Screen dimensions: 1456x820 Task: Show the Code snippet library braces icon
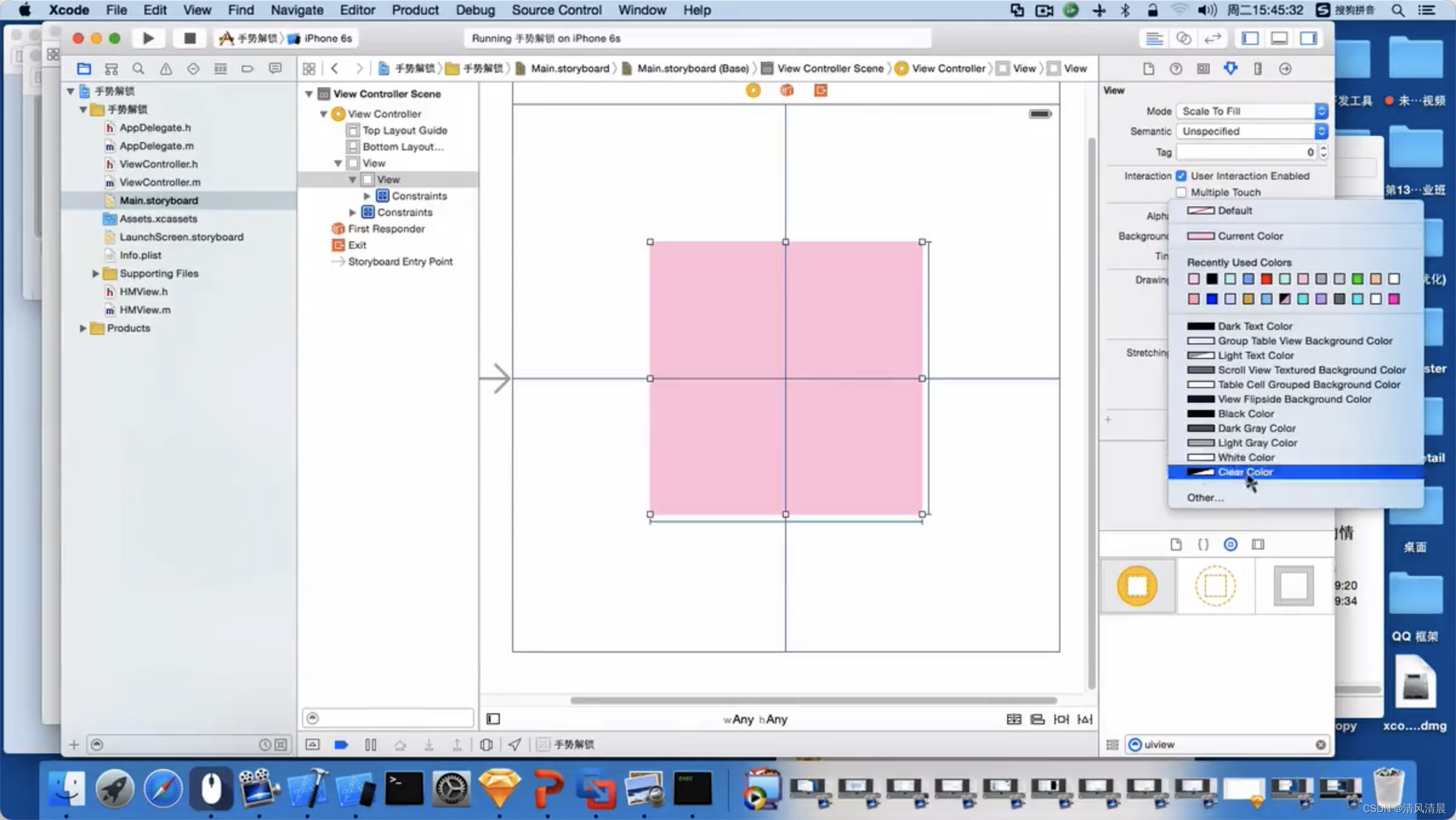(x=1203, y=544)
